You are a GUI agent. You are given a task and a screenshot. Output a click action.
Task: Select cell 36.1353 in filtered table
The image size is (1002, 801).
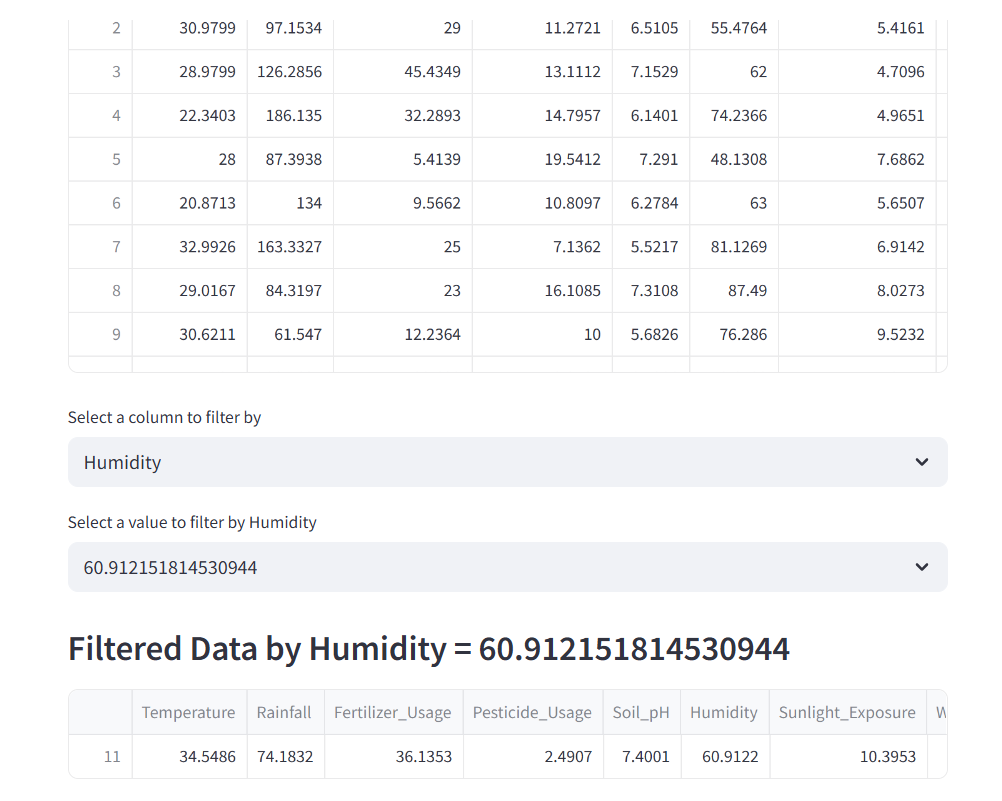[393, 757]
